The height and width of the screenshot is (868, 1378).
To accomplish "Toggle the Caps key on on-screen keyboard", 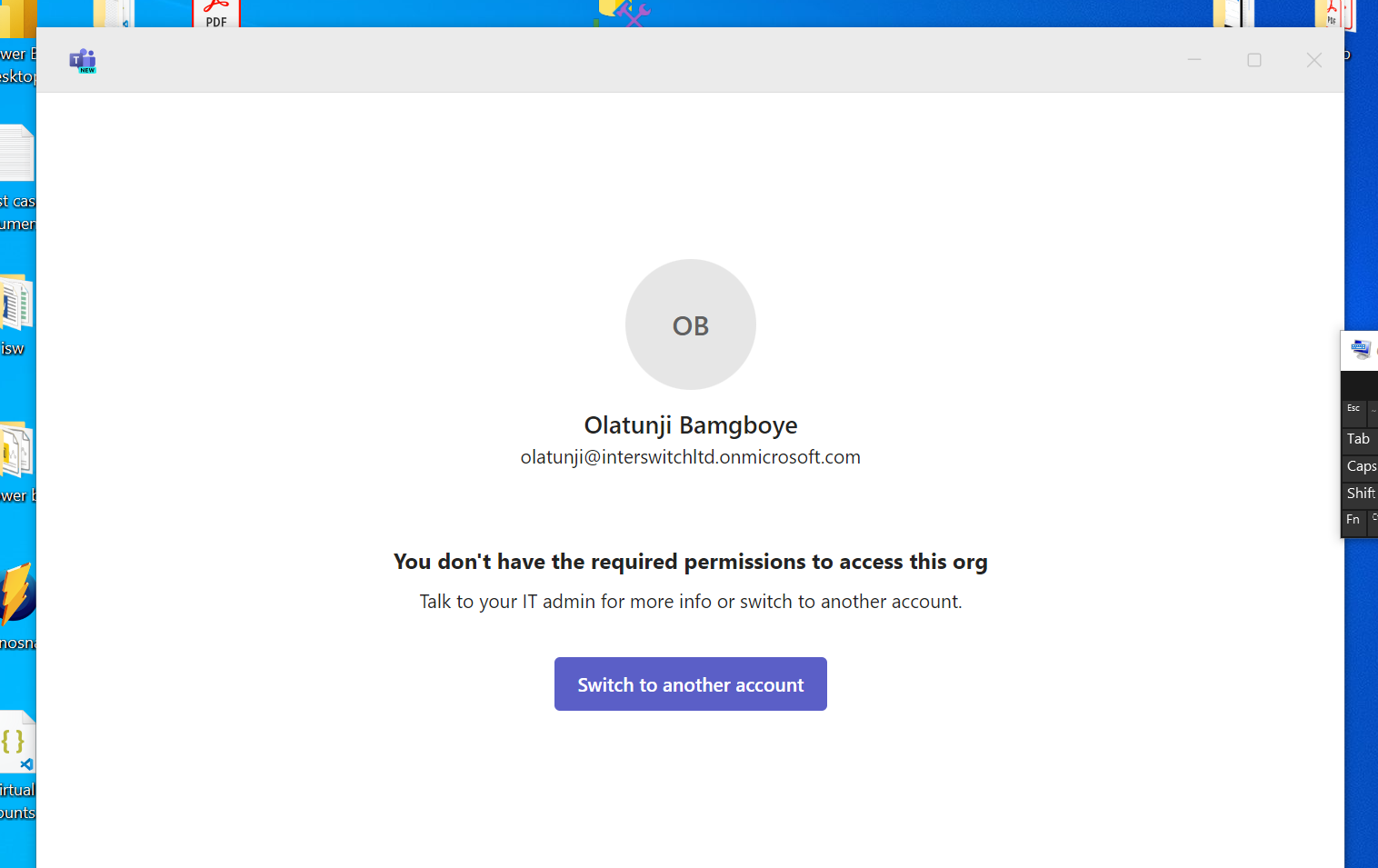I will click(x=1361, y=466).
